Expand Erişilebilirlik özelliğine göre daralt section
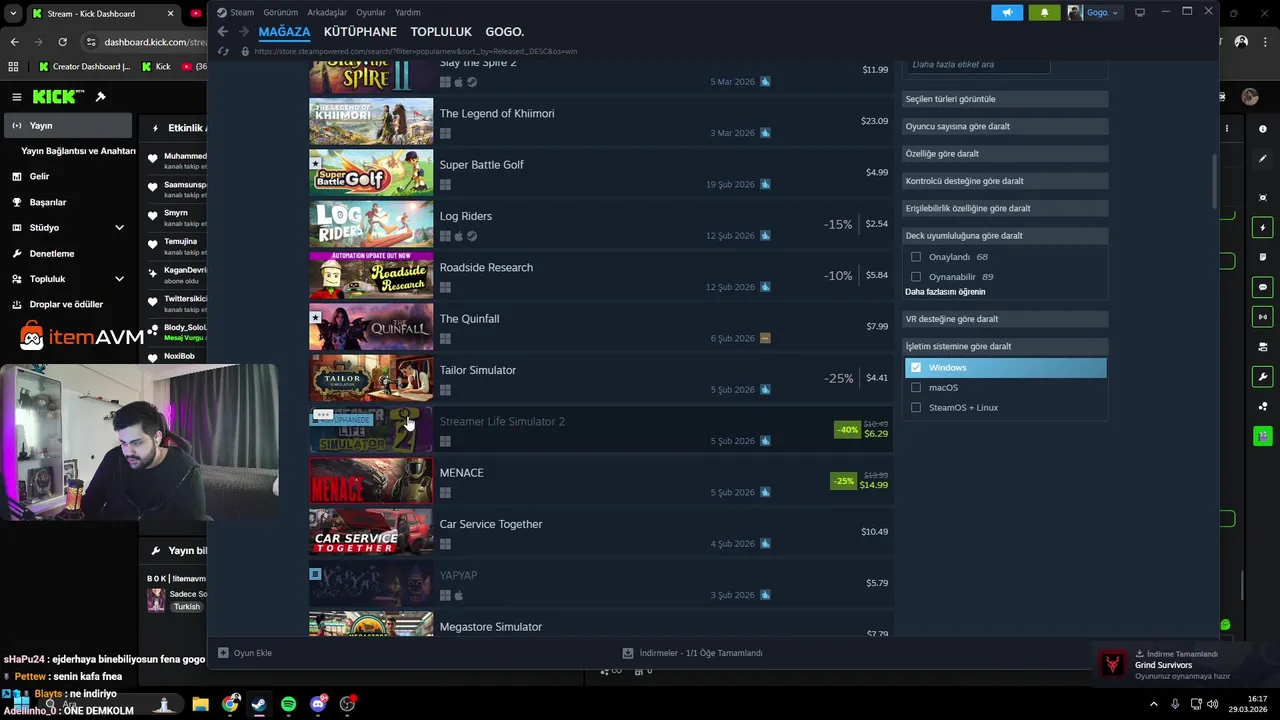The width and height of the screenshot is (1280, 720). coord(1005,208)
